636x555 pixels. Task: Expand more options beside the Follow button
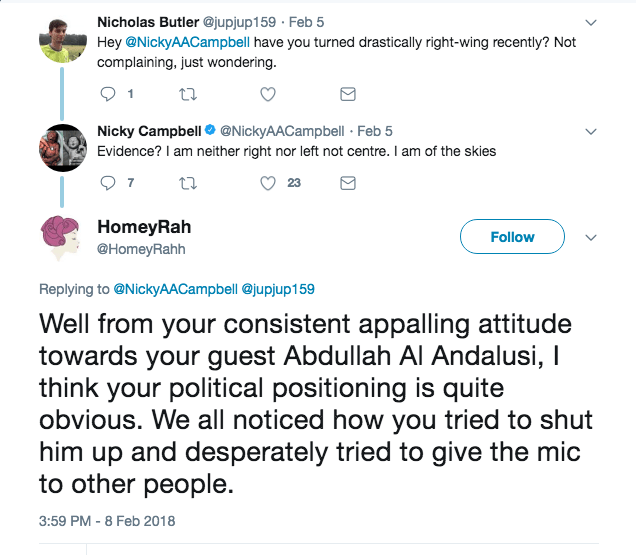(x=590, y=238)
